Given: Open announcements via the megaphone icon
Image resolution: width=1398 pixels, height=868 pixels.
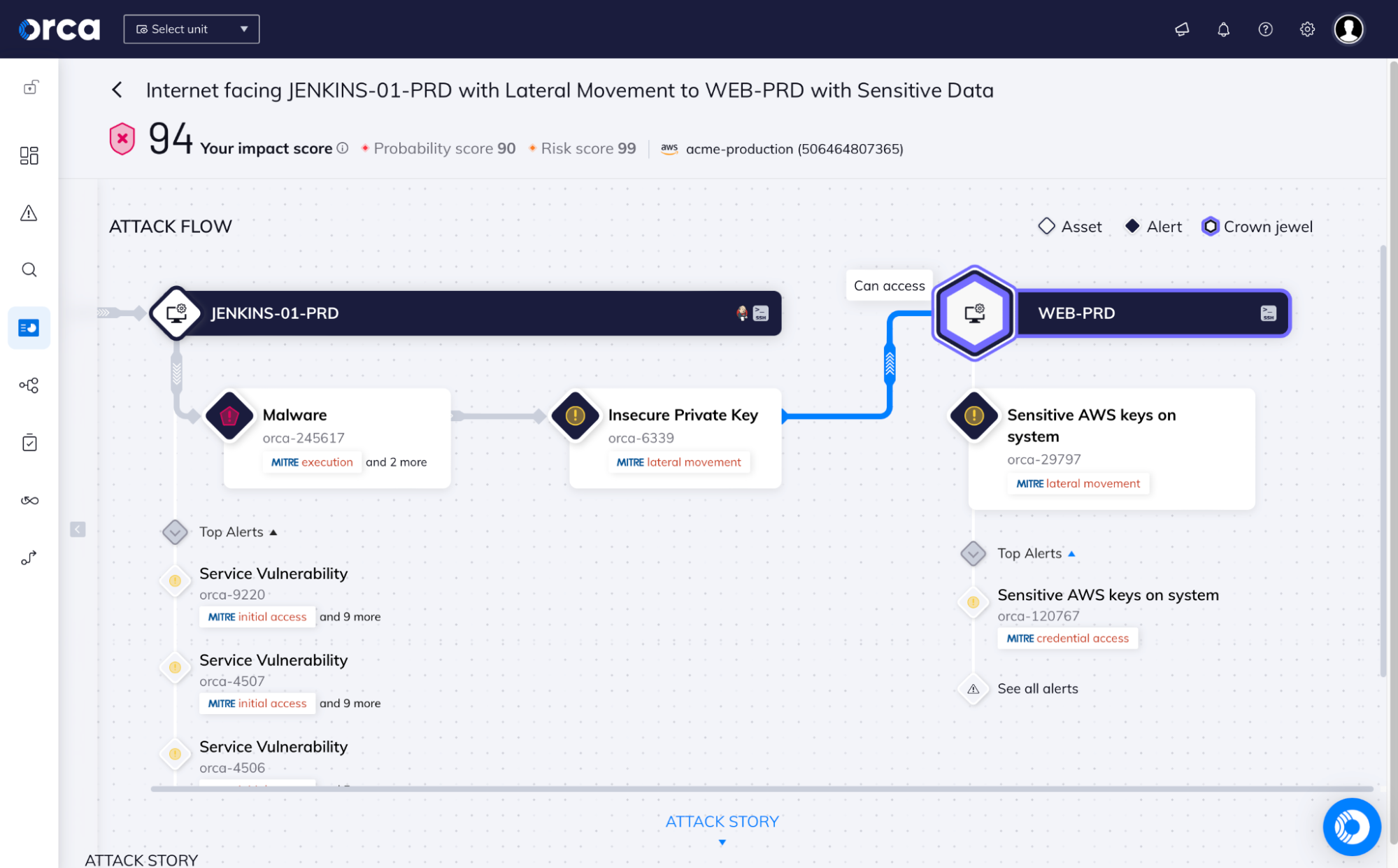Looking at the screenshot, I should point(1182,29).
